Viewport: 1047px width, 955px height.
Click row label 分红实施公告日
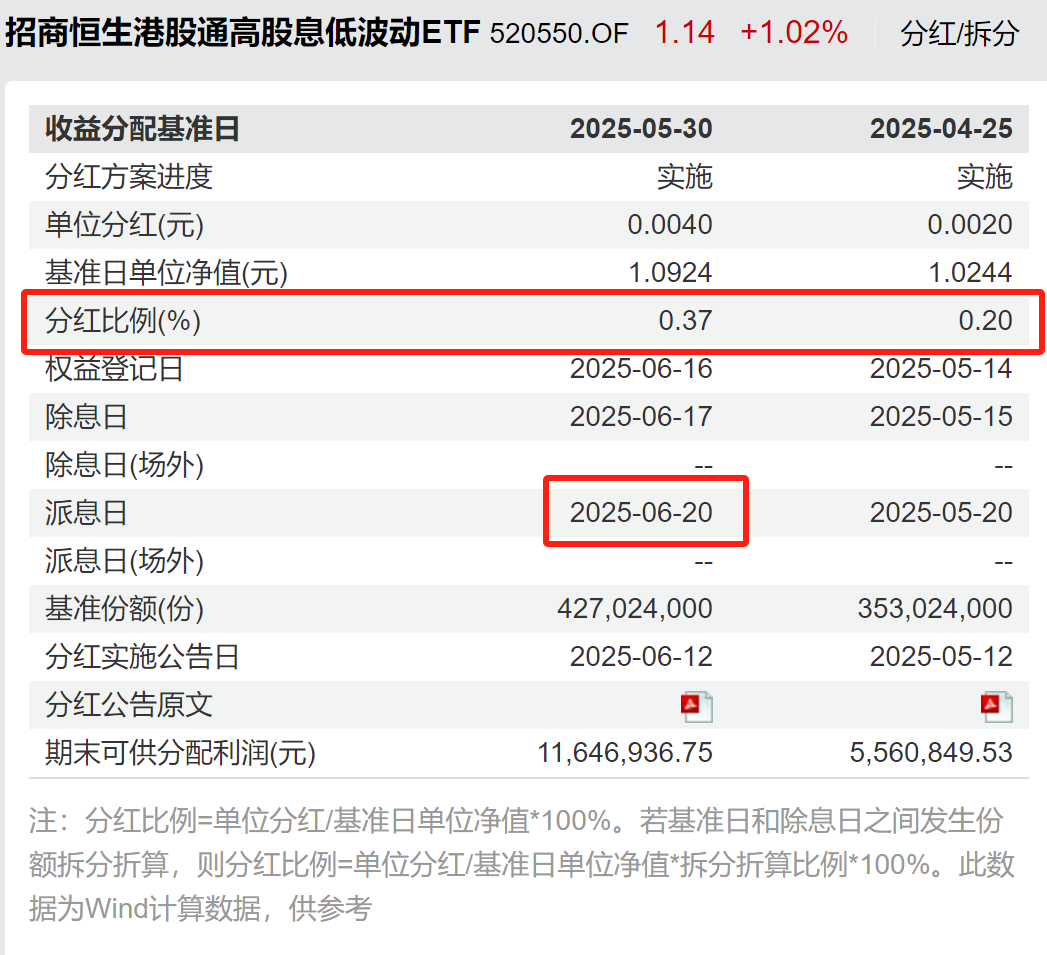(x=142, y=658)
